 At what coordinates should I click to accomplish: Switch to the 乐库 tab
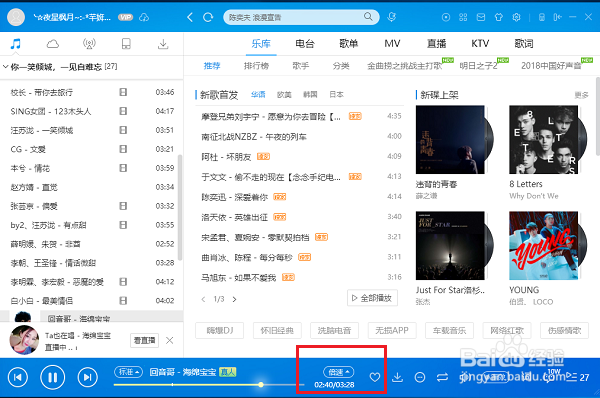pos(261,44)
